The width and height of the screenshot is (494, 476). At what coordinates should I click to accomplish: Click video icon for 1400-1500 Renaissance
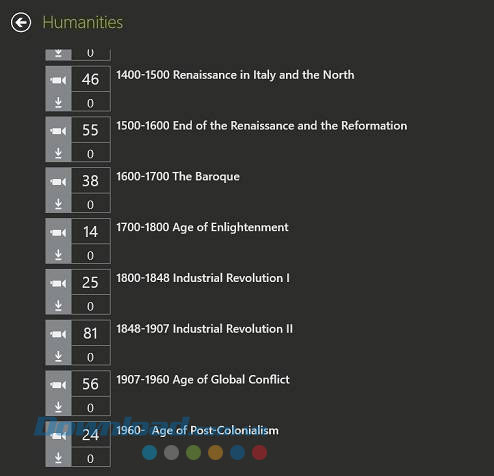pyautogui.click(x=58, y=80)
